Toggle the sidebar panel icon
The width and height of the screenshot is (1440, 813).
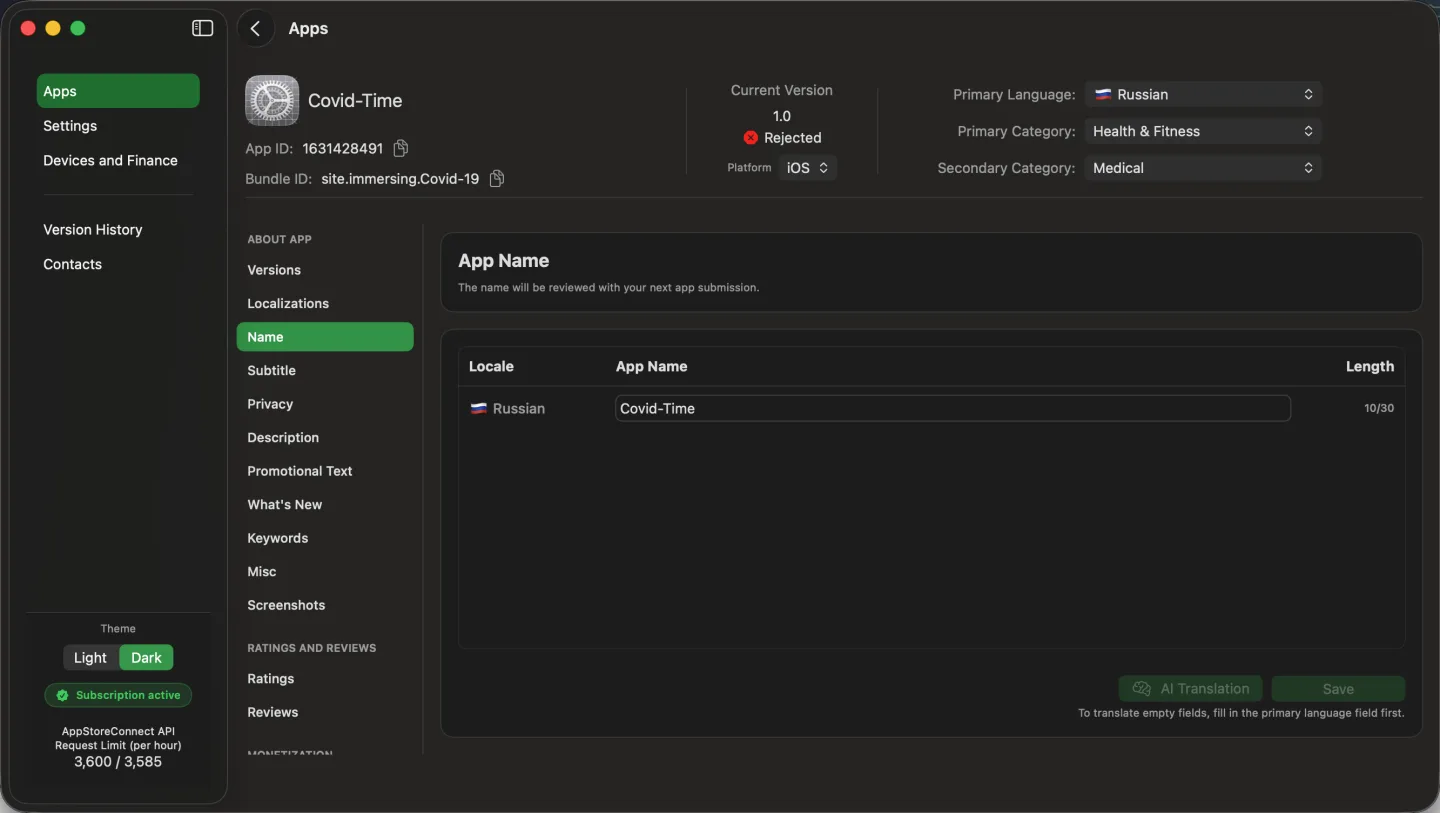(203, 28)
